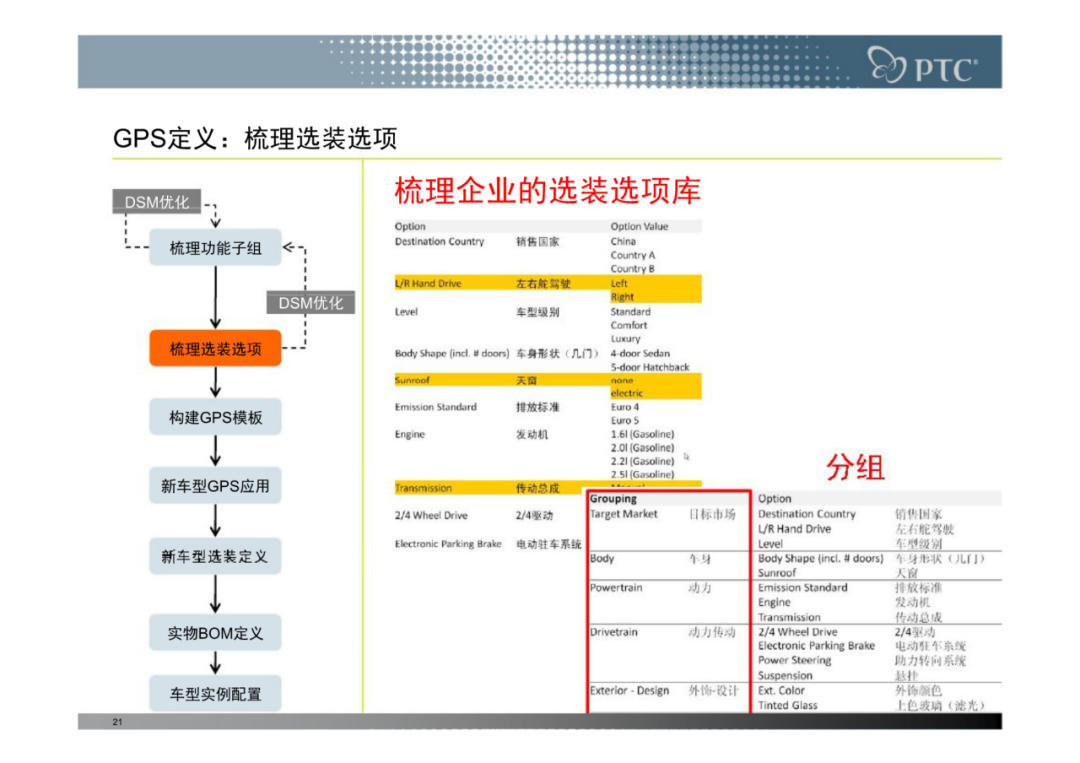The image size is (1080, 763).
Task: Select Body Shape (incl. # doors) in options table
Action: 452,353
